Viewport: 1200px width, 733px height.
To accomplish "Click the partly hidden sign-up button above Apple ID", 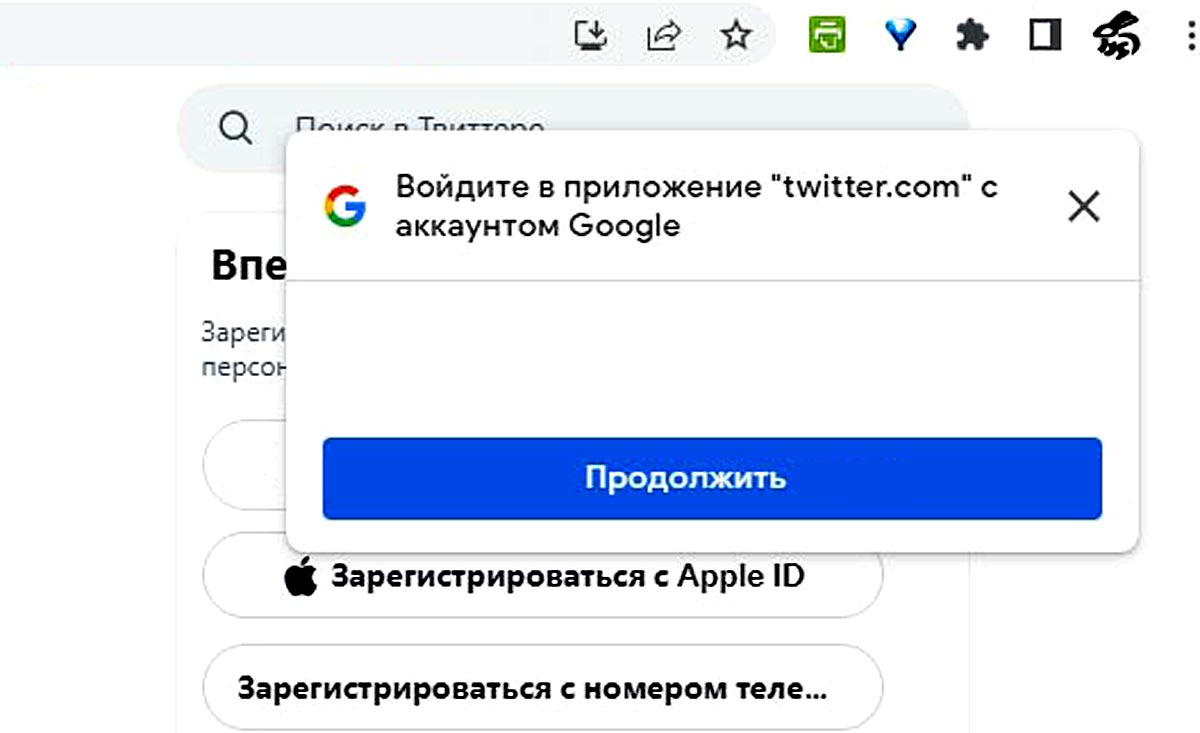I will [244, 465].
